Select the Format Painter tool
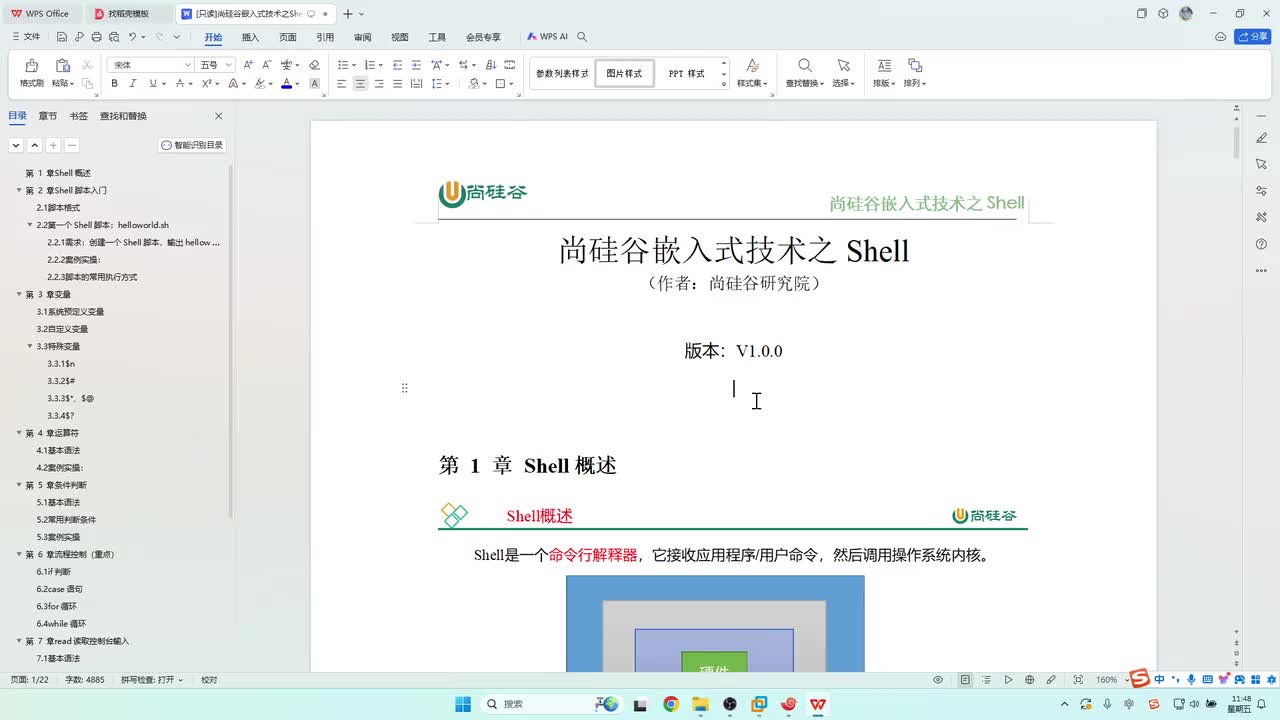The image size is (1280, 720). 32,72
